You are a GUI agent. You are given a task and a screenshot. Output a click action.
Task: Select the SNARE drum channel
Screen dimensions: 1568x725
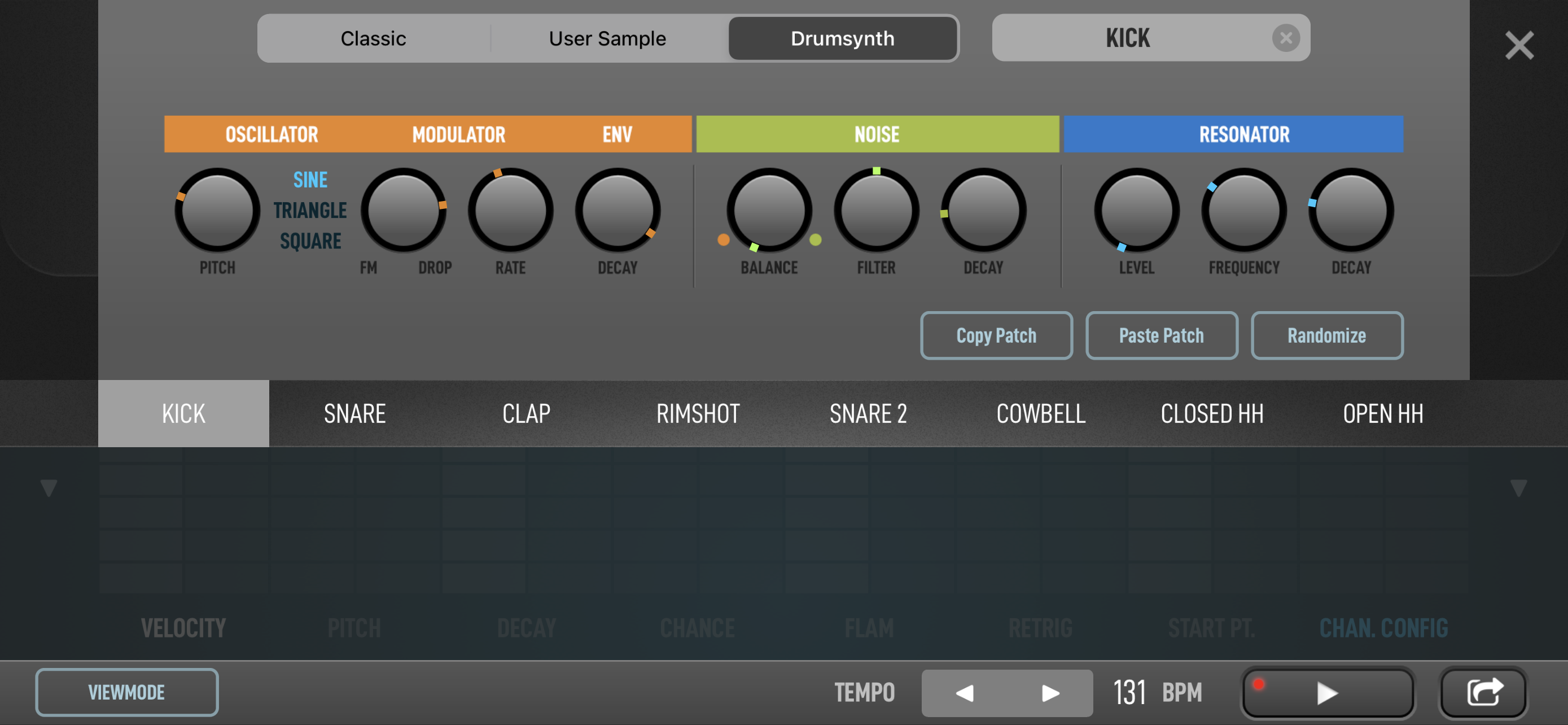[x=354, y=414]
